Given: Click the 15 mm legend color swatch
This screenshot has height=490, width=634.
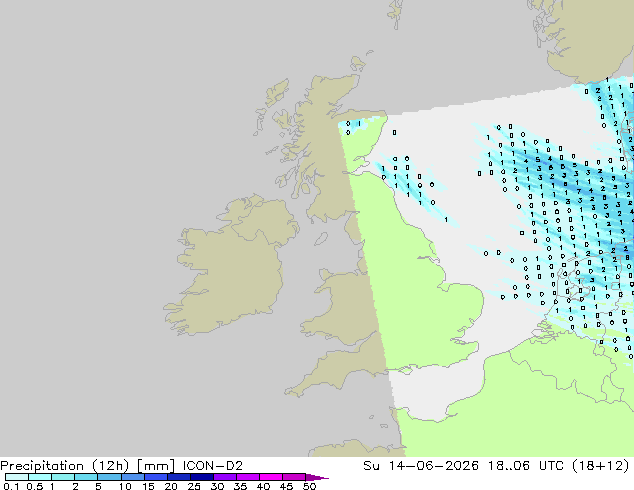Looking at the screenshot, I should tap(155, 477).
